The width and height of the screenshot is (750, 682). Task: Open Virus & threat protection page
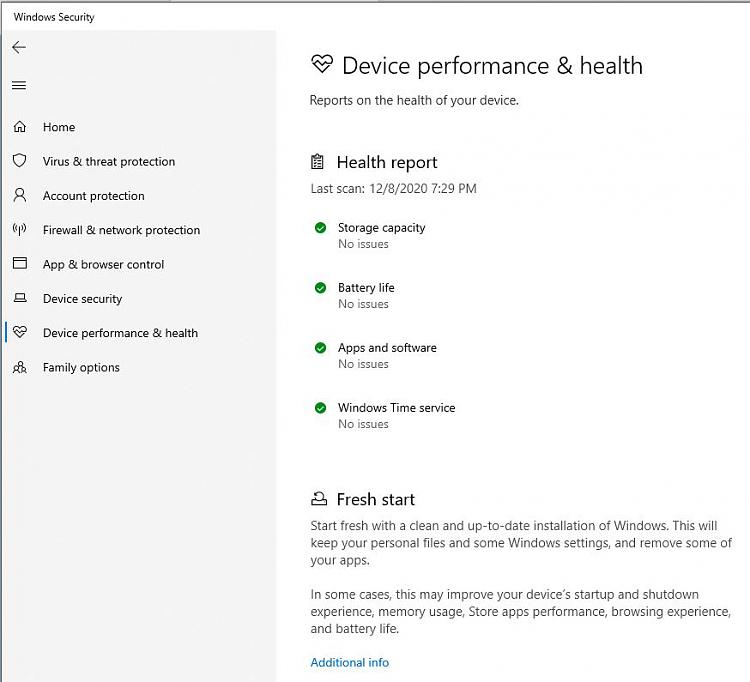109,162
